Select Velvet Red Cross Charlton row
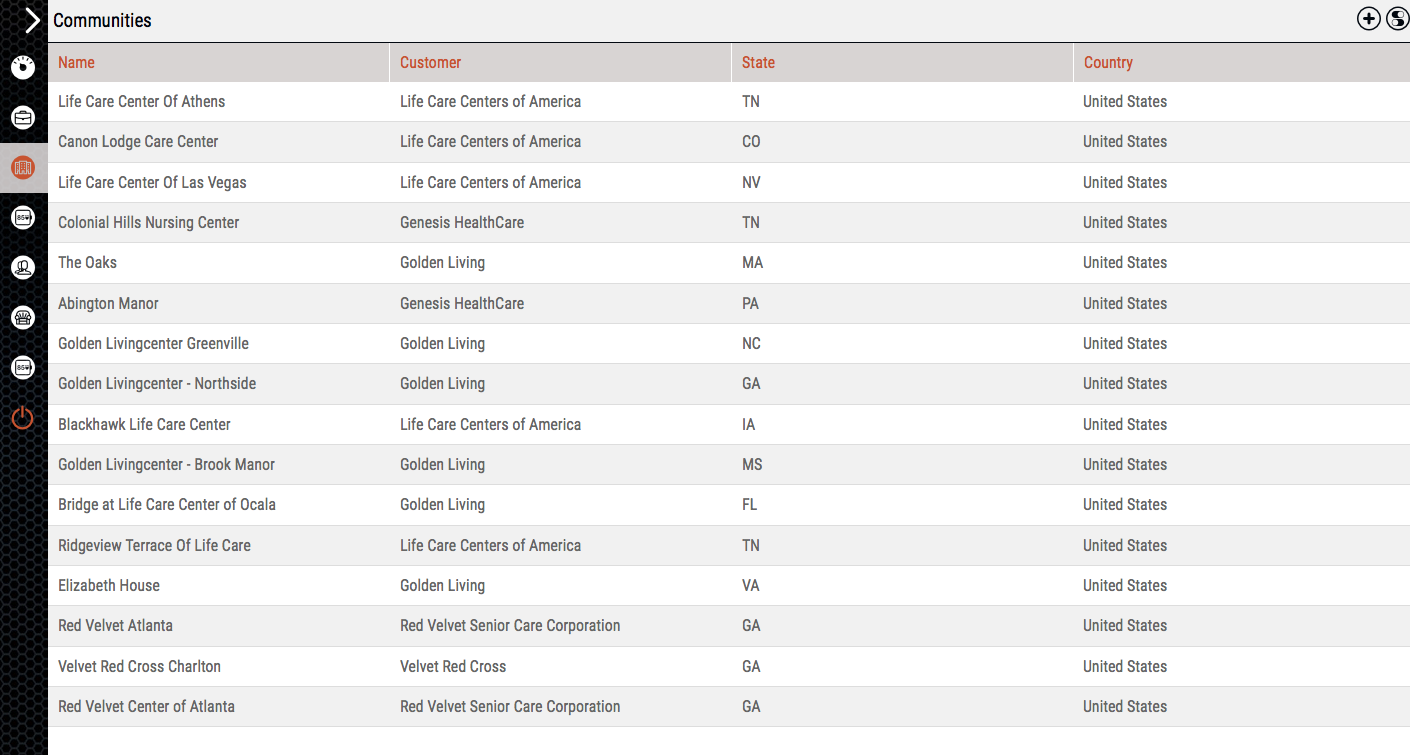 (139, 666)
